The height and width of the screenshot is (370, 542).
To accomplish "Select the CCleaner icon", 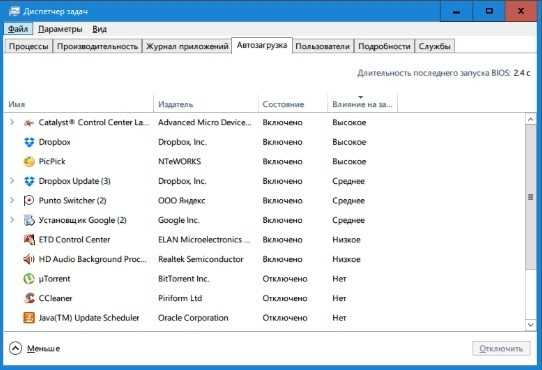I will [x=29, y=298].
